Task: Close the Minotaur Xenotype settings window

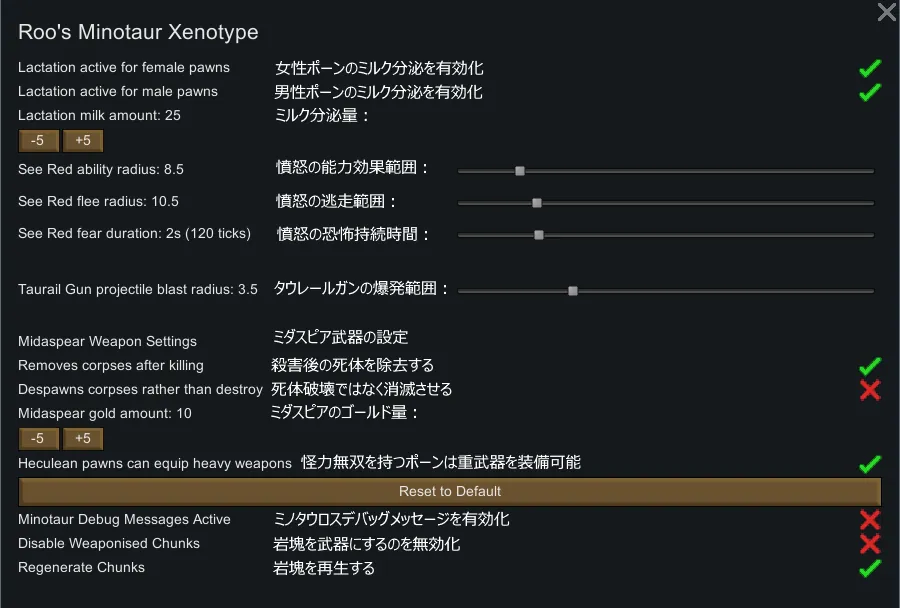Action: pyautogui.click(x=886, y=12)
